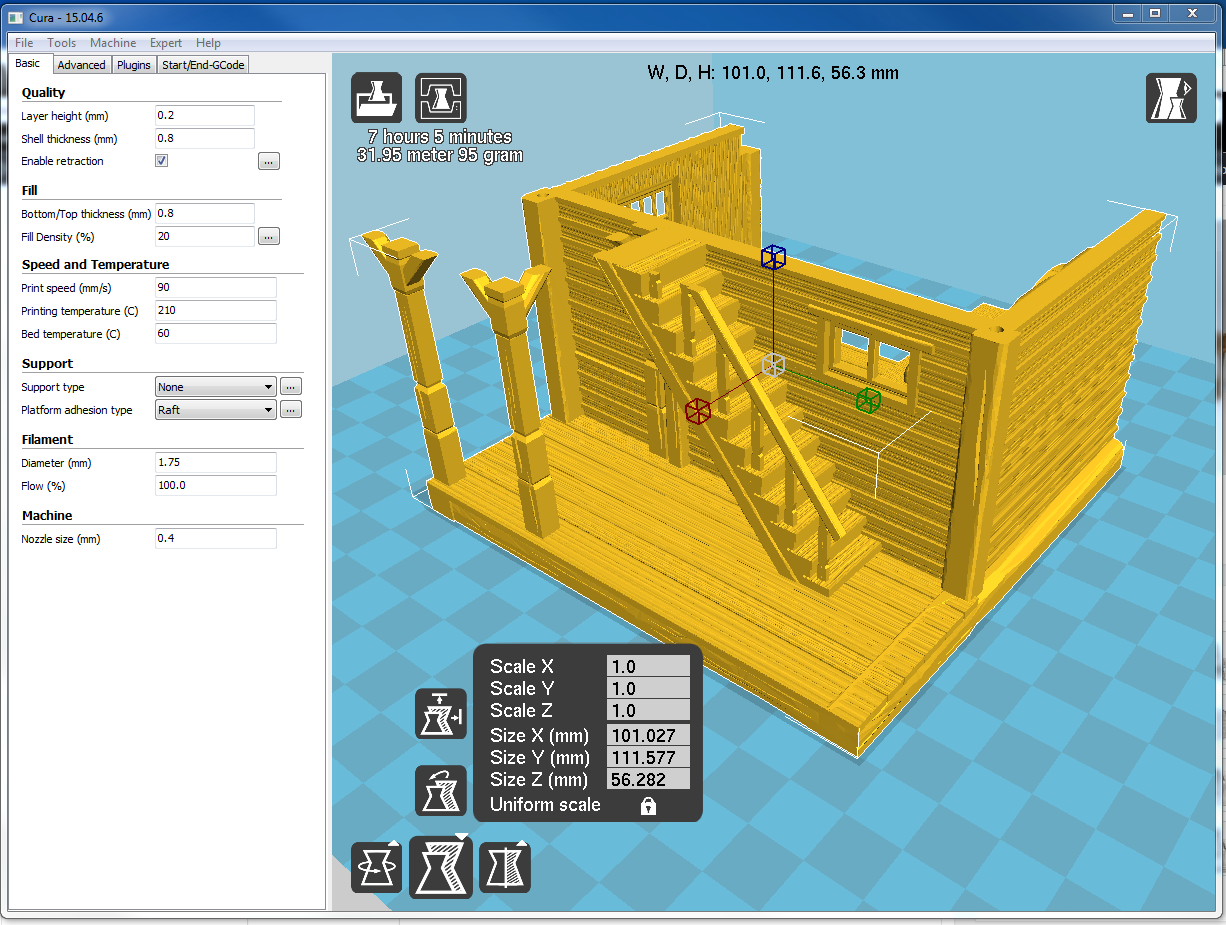Select the Rotate tool icon
This screenshot has width=1226, height=925.
click(x=377, y=867)
